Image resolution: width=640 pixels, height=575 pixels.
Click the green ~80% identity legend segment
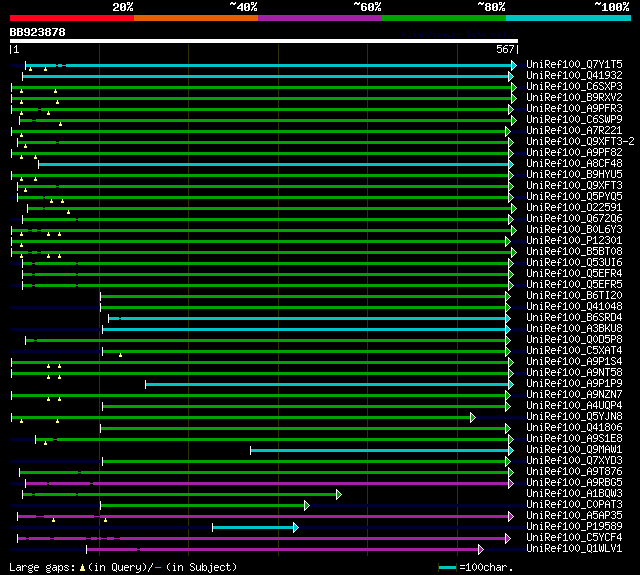[x=444, y=18]
